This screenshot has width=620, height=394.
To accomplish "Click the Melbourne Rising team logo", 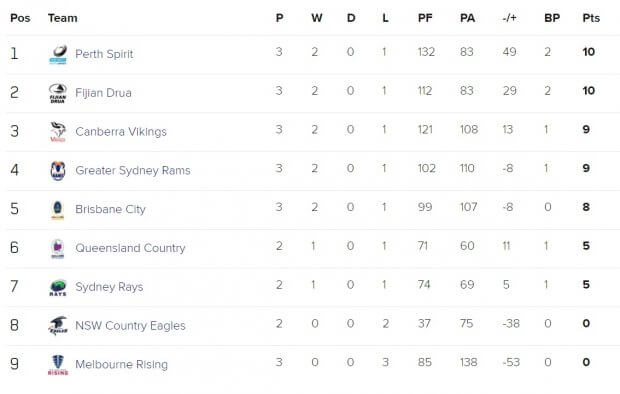I will tap(58, 365).
